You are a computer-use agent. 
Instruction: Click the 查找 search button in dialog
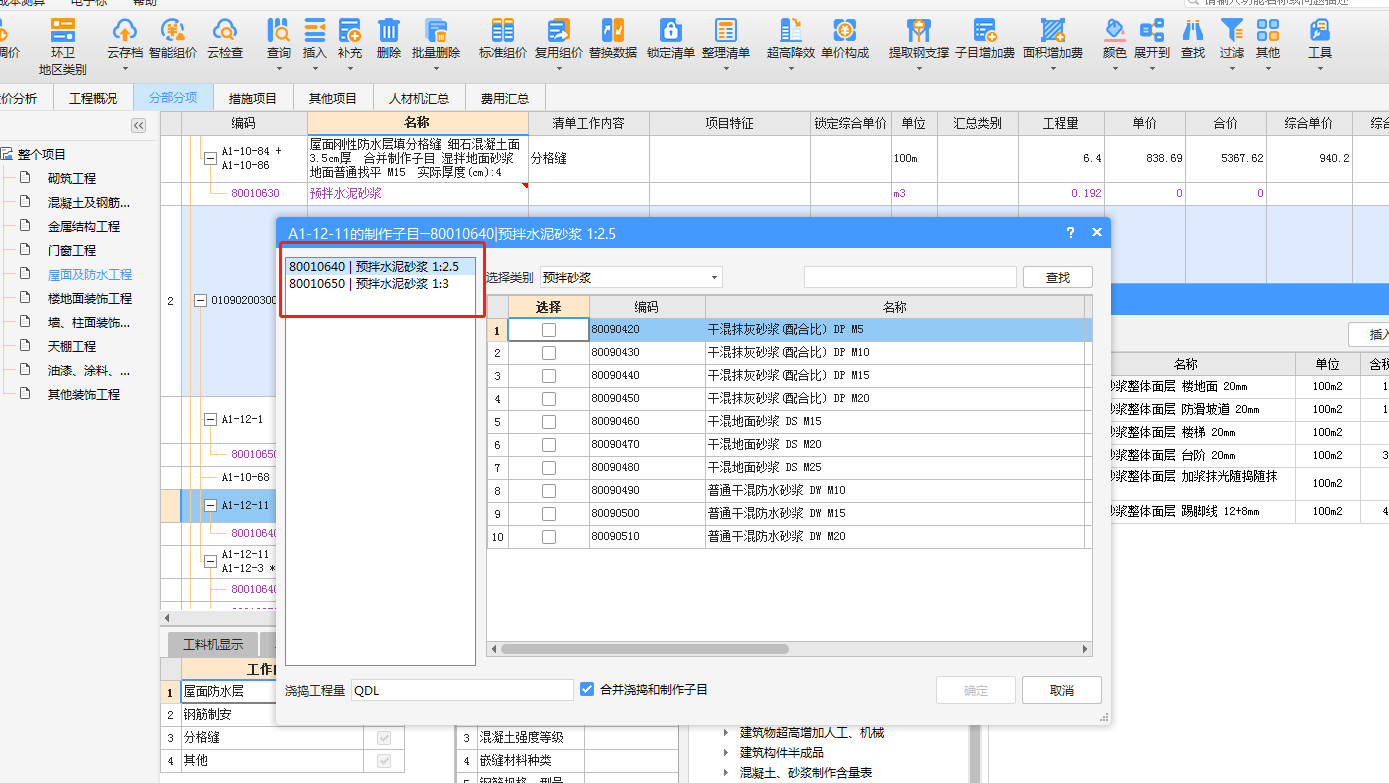pos(1058,277)
